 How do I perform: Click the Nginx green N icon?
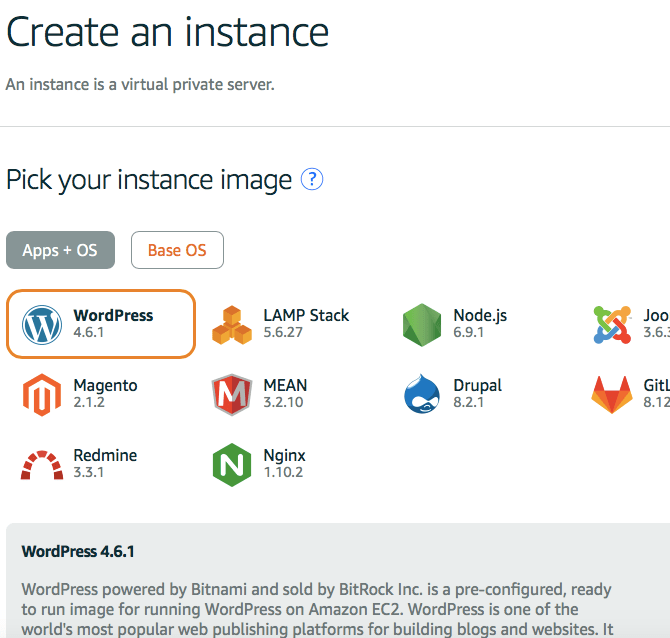click(x=232, y=465)
